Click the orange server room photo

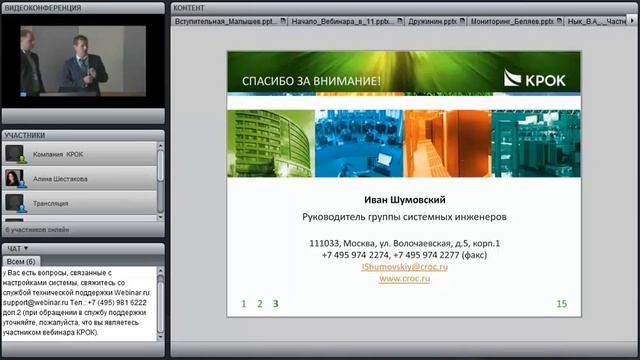(x=447, y=143)
